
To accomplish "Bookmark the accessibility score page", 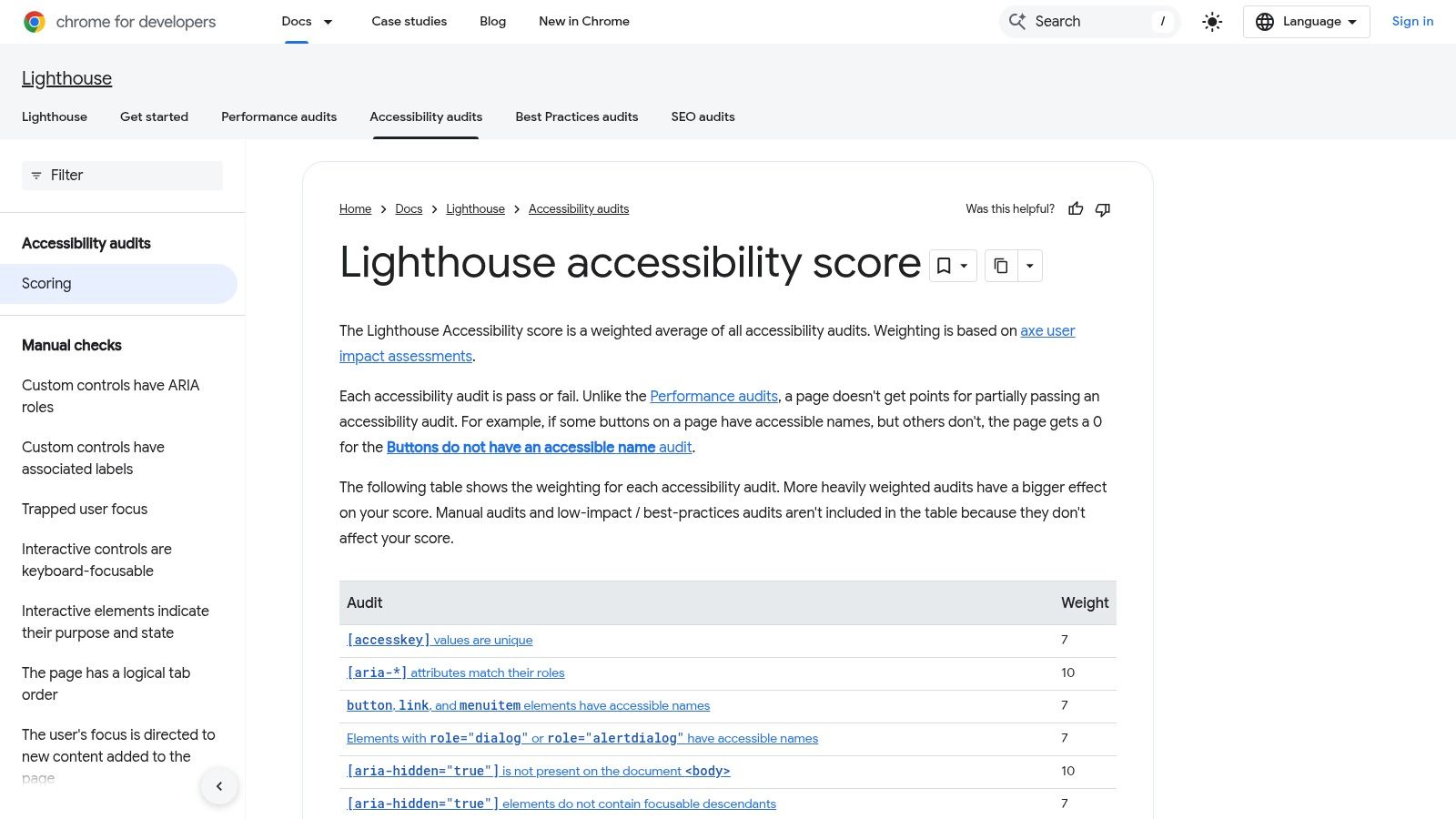I will [x=945, y=266].
